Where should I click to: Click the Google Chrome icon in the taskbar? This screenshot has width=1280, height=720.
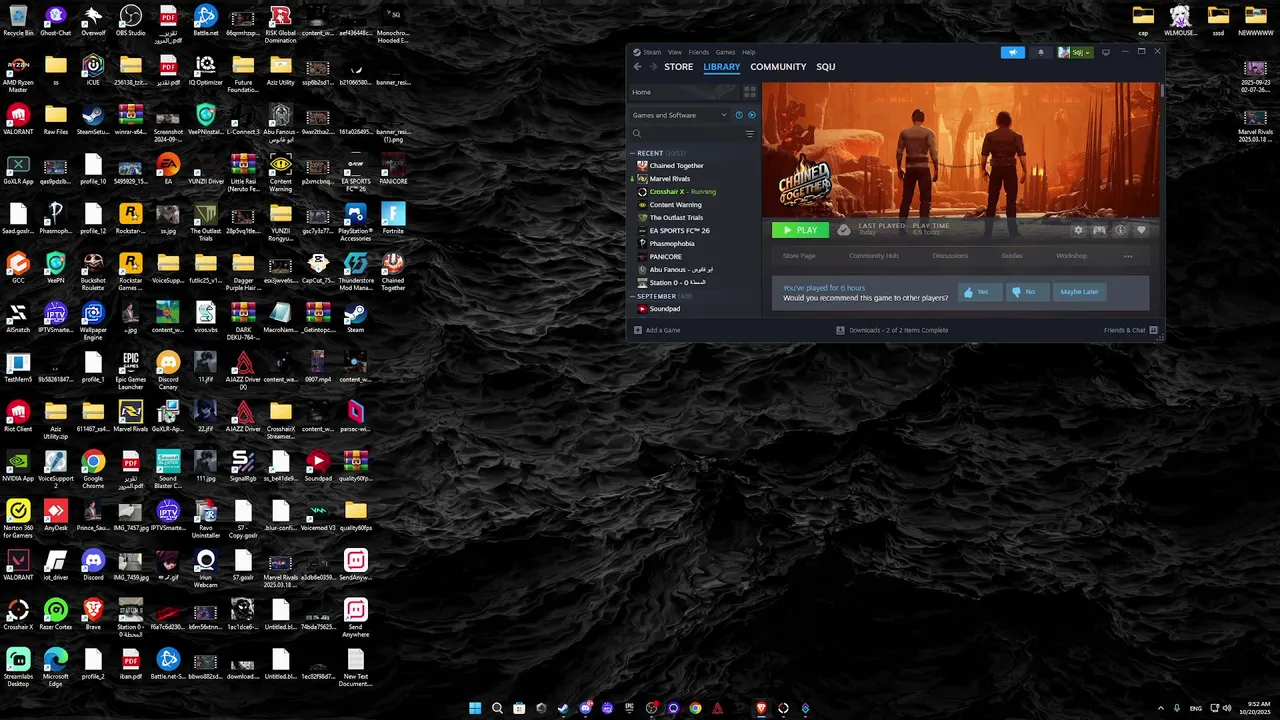[695, 708]
